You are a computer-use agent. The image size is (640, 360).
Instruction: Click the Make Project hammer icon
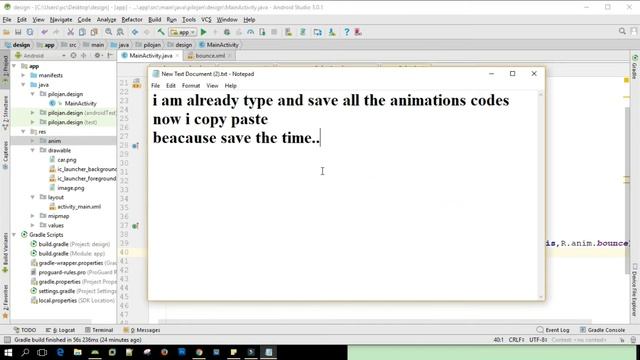pos(161,32)
